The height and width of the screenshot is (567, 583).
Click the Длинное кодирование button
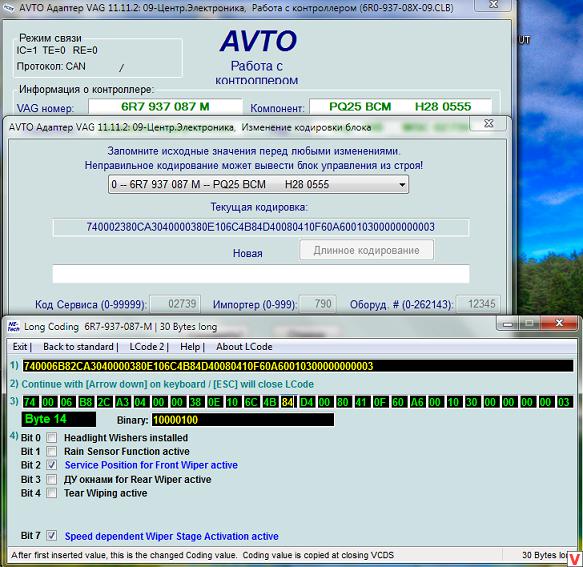point(366,250)
